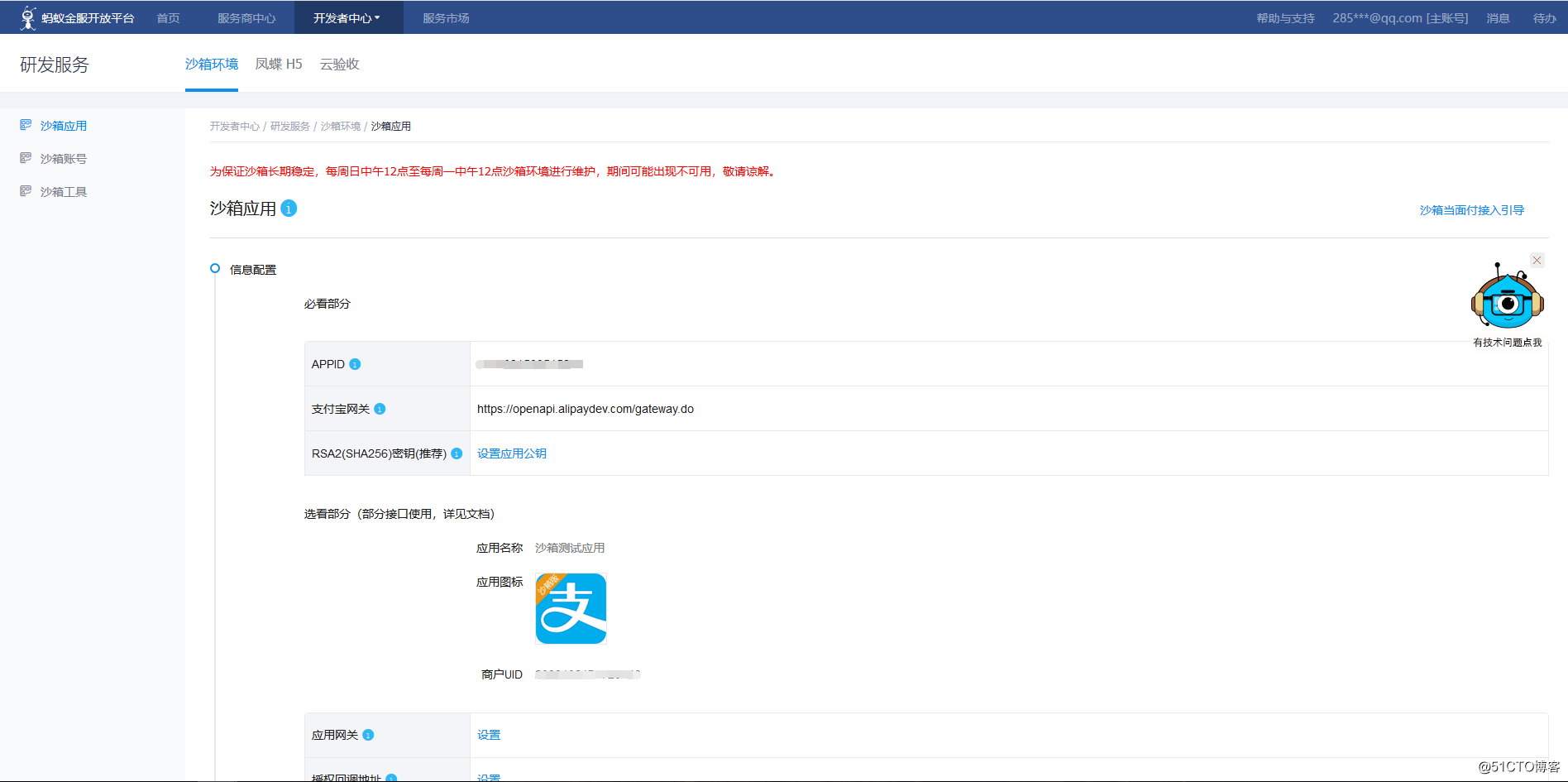Screen dimensions: 1568x782
Task: Open the 沙箱应用 sidebar icon
Action: click(26, 125)
